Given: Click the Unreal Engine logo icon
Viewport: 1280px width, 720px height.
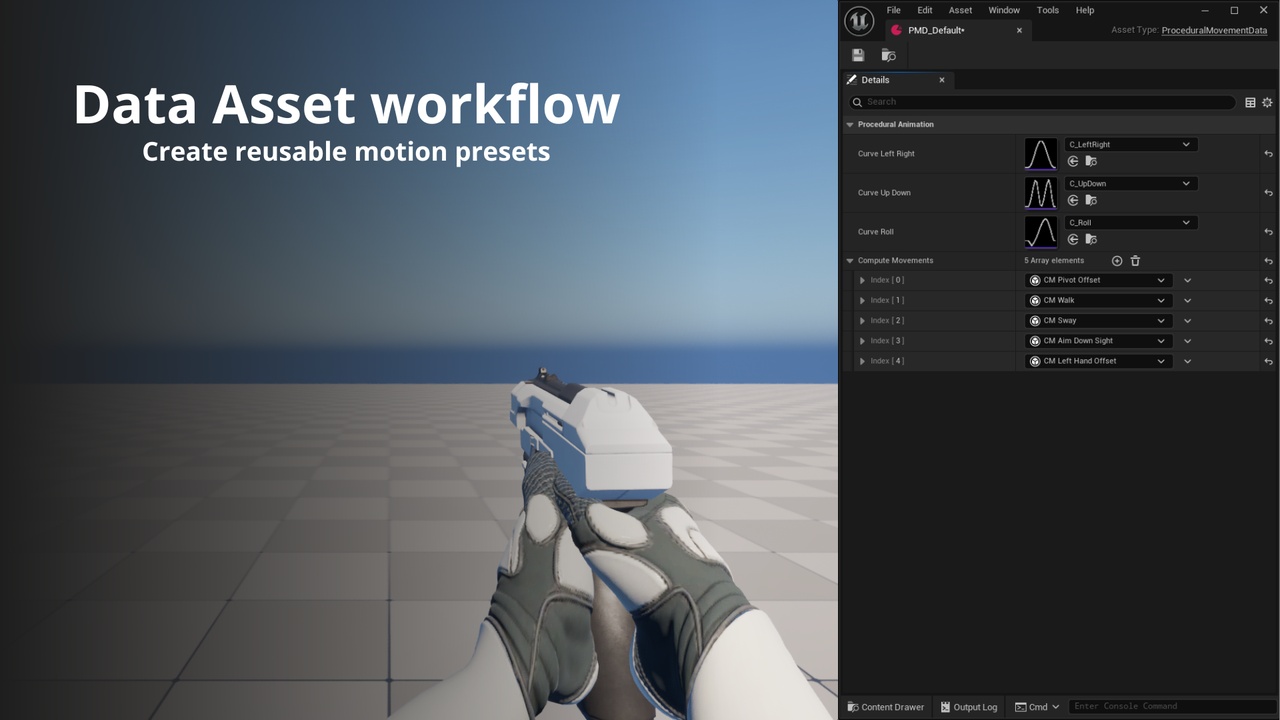Looking at the screenshot, I should 859,20.
